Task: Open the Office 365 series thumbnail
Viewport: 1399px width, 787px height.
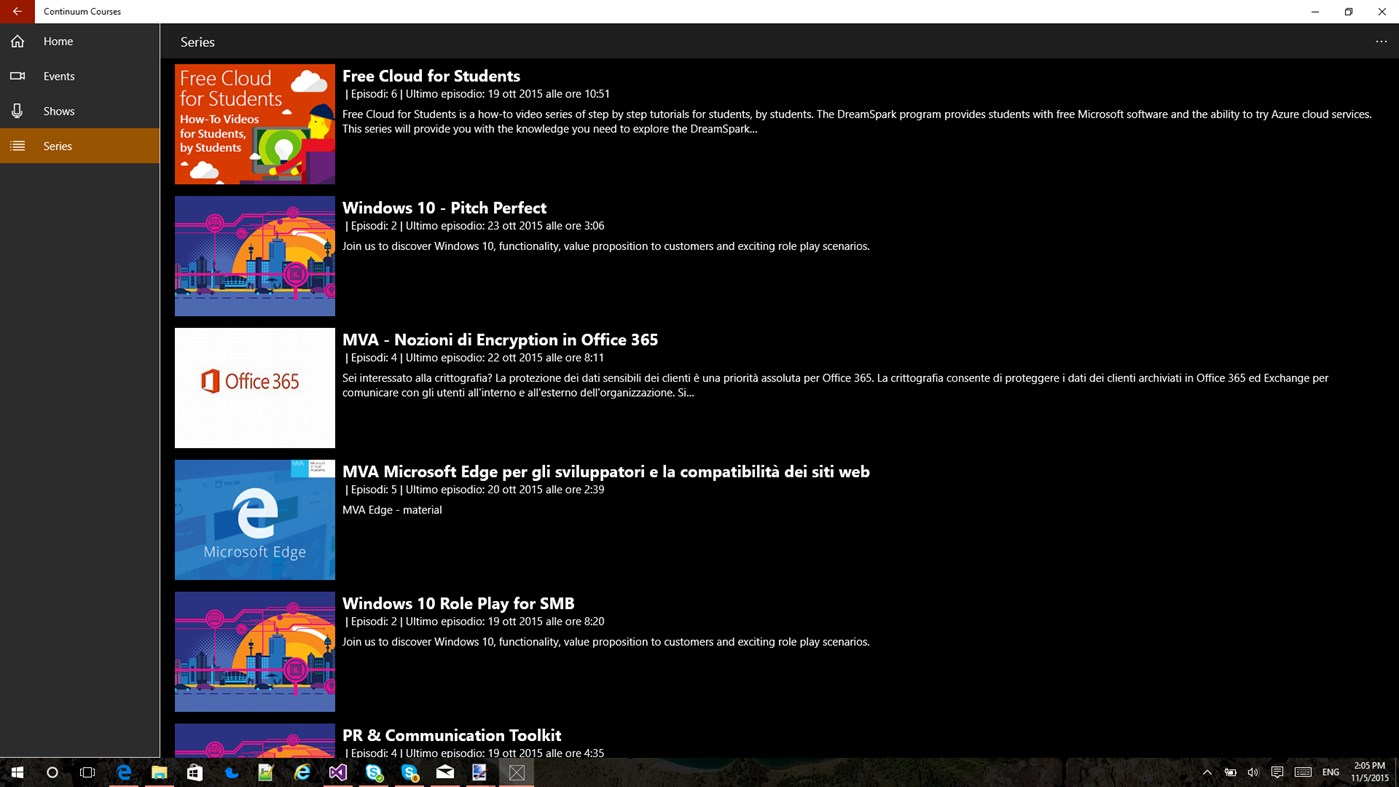Action: [x=255, y=388]
